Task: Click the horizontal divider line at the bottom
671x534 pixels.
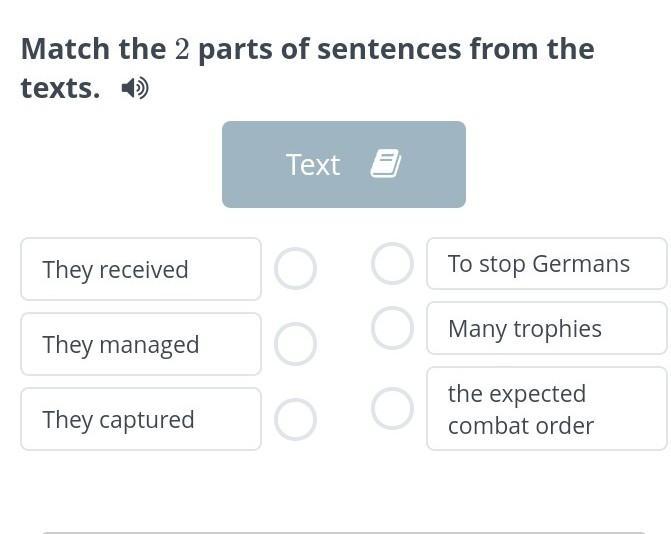Action: (343, 531)
